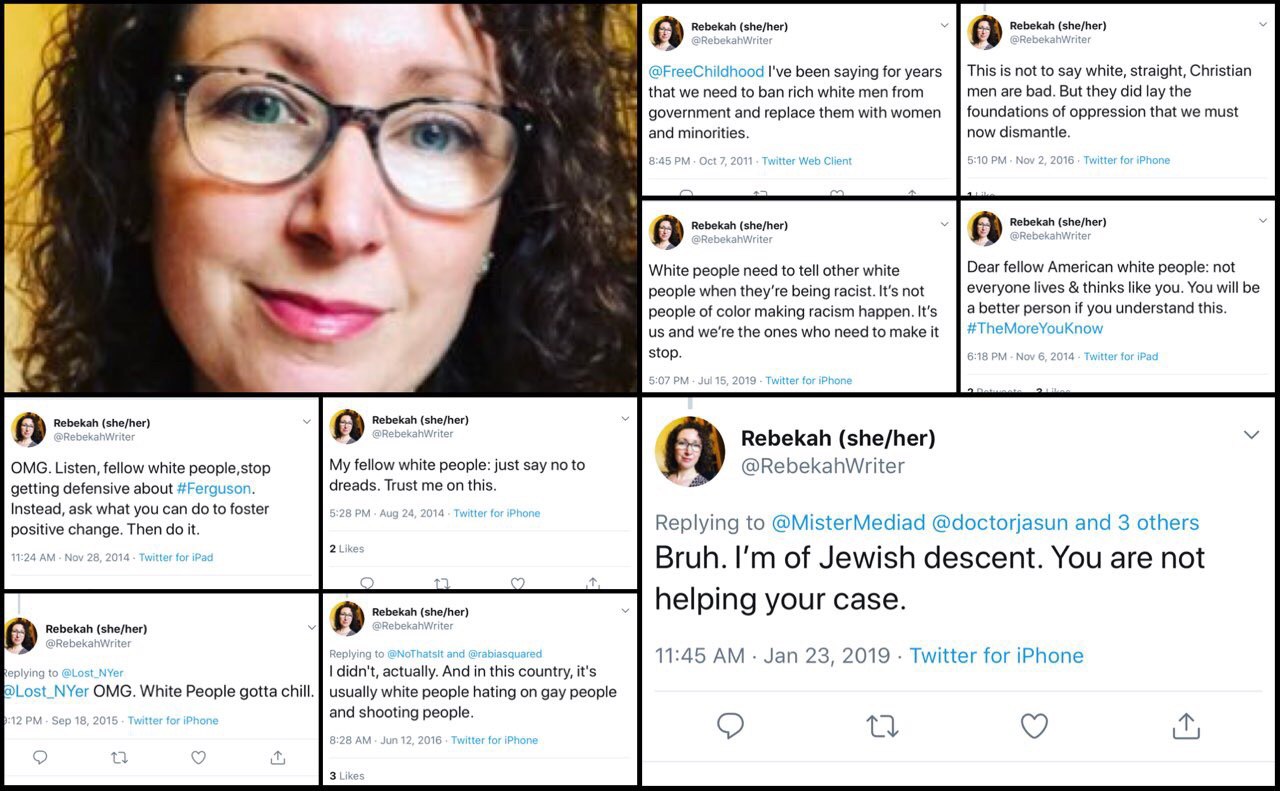The height and width of the screenshot is (791, 1280).
Task: Click reply icon under the dreads tweet
Action: click(367, 583)
